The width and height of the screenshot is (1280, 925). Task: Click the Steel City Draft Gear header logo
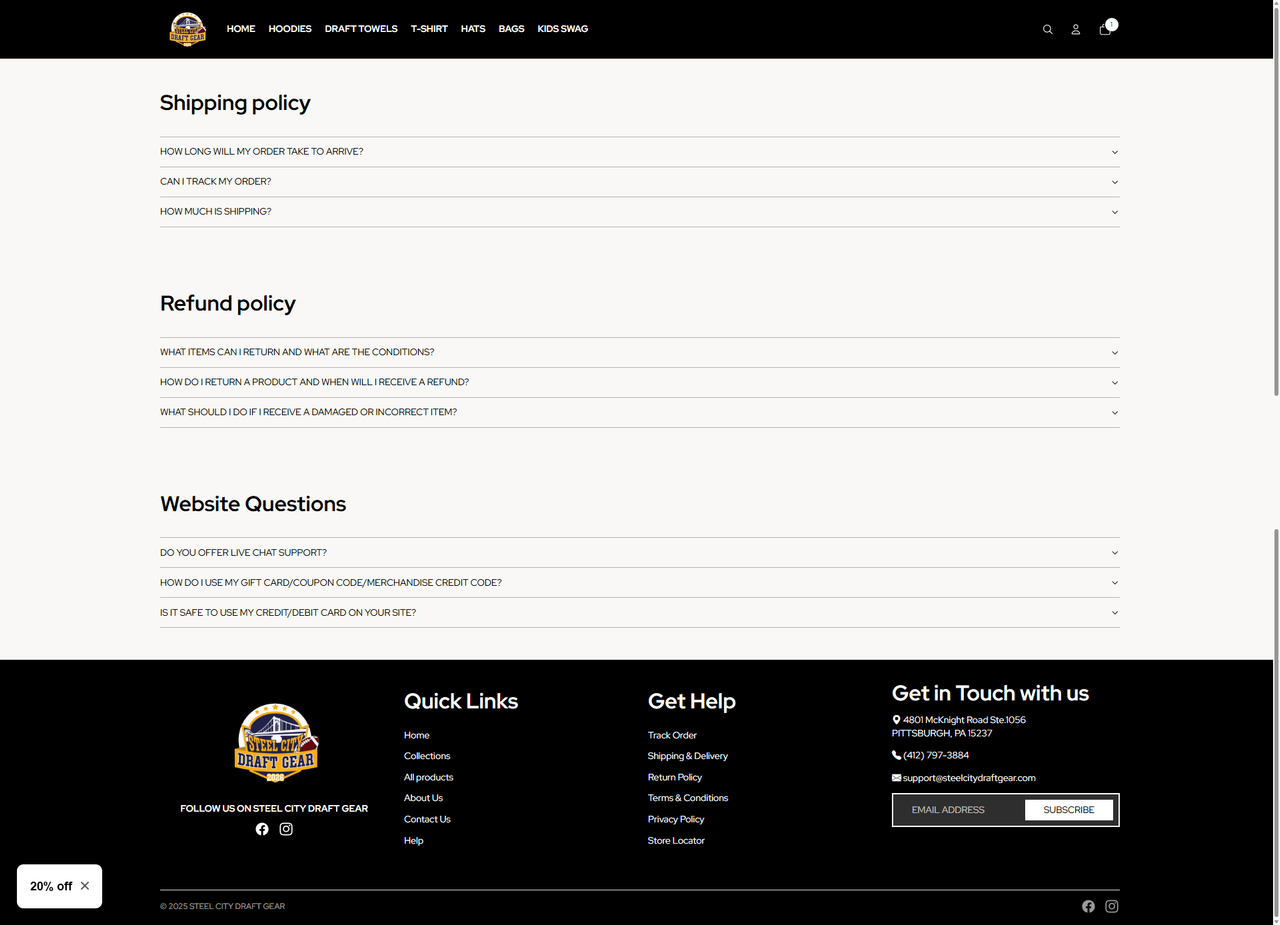188,29
